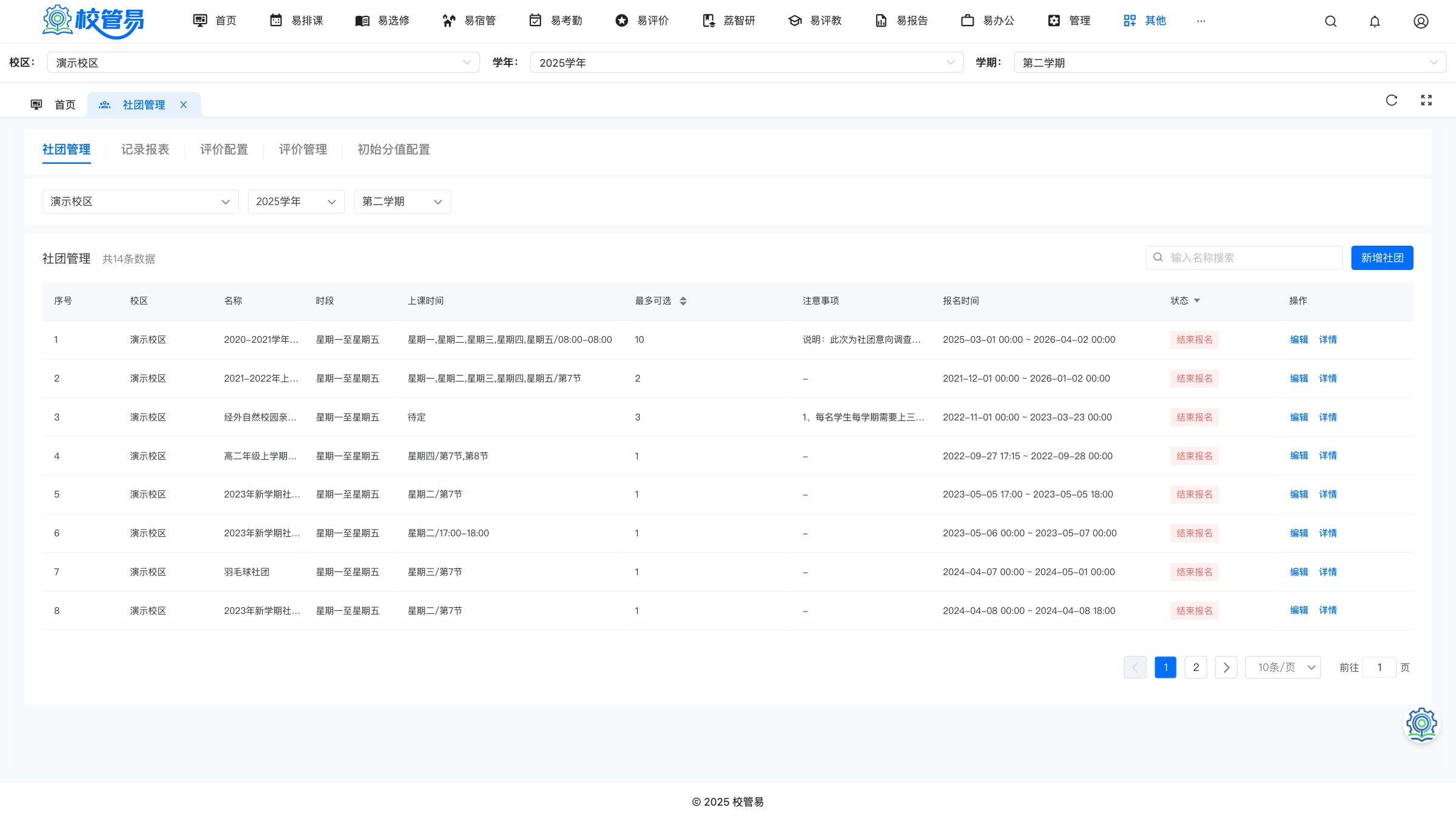This screenshot has width=1456, height=819.
Task: Switch to the 评价管理 tab
Action: 303,149
